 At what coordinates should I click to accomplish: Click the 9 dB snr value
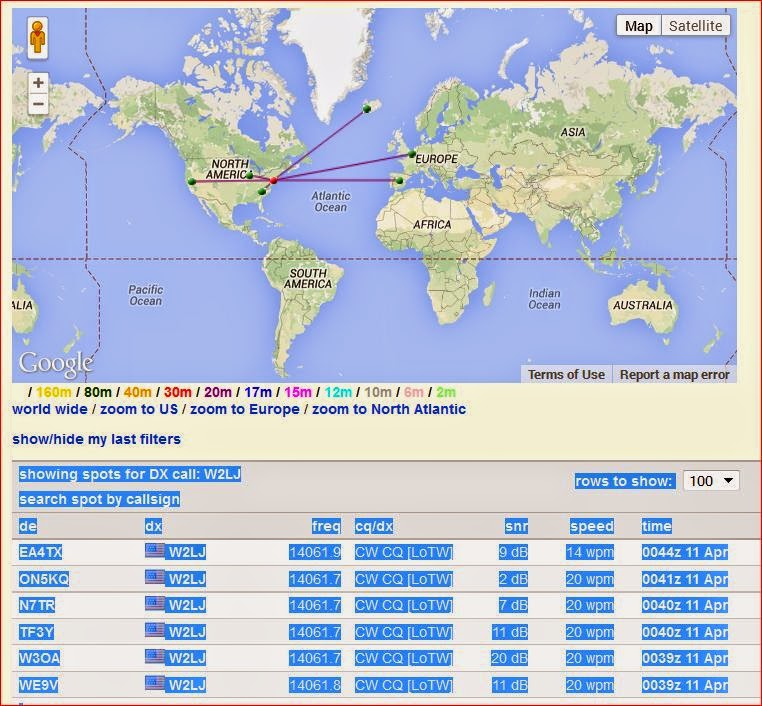pos(513,552)
